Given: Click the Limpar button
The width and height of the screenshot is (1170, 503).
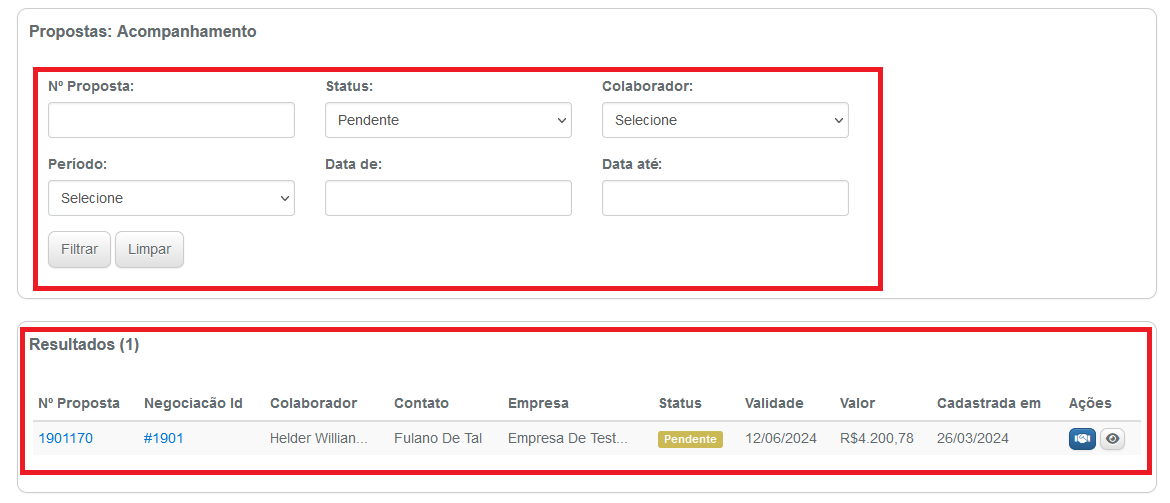Looking at the screenshot, I should (x=149, y=249).
